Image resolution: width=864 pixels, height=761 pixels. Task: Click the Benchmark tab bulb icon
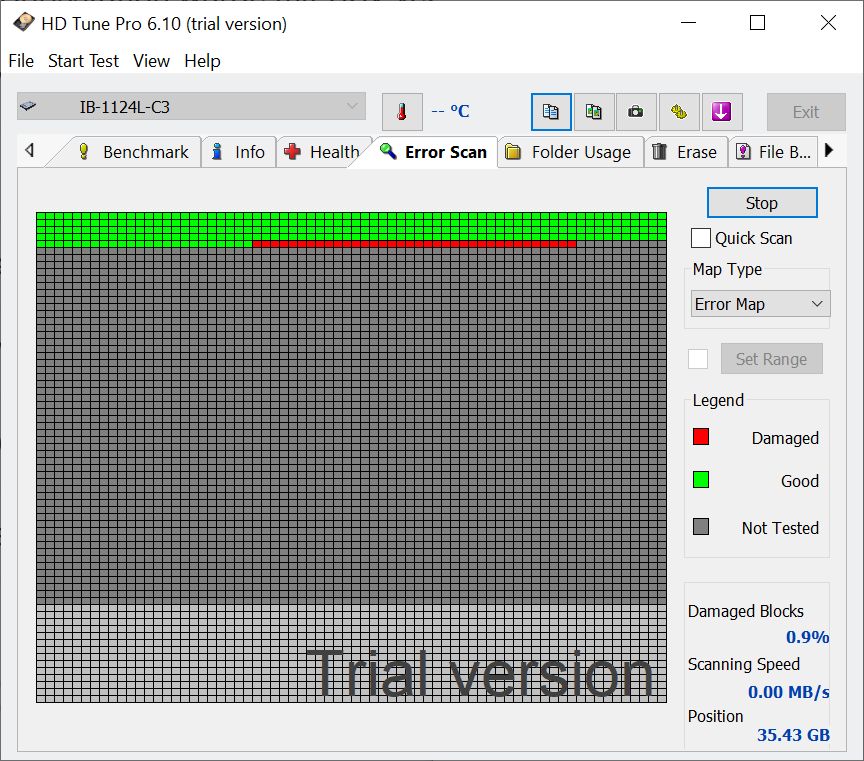tap(84, 152)
